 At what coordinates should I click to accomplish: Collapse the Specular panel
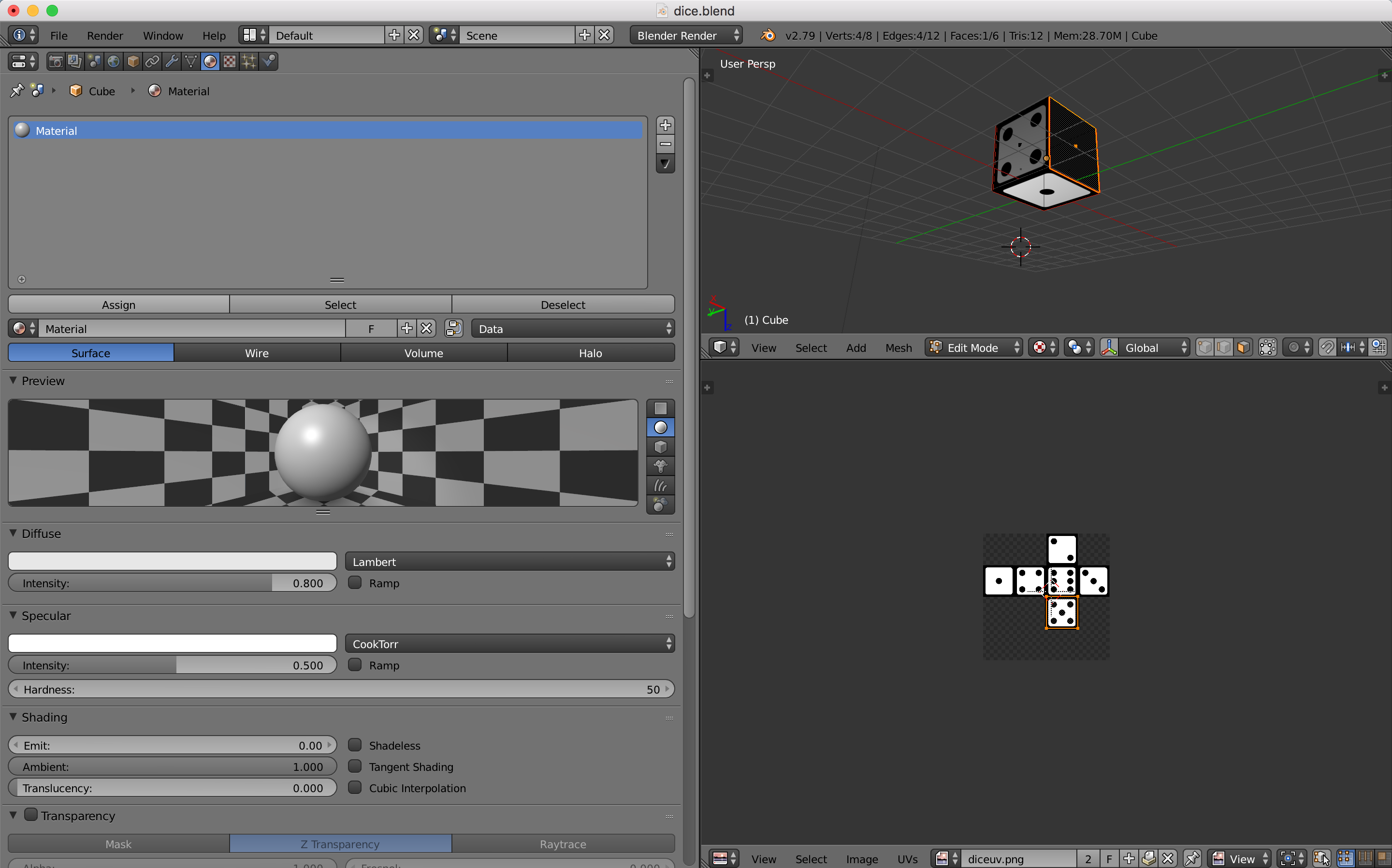(13, 615)
